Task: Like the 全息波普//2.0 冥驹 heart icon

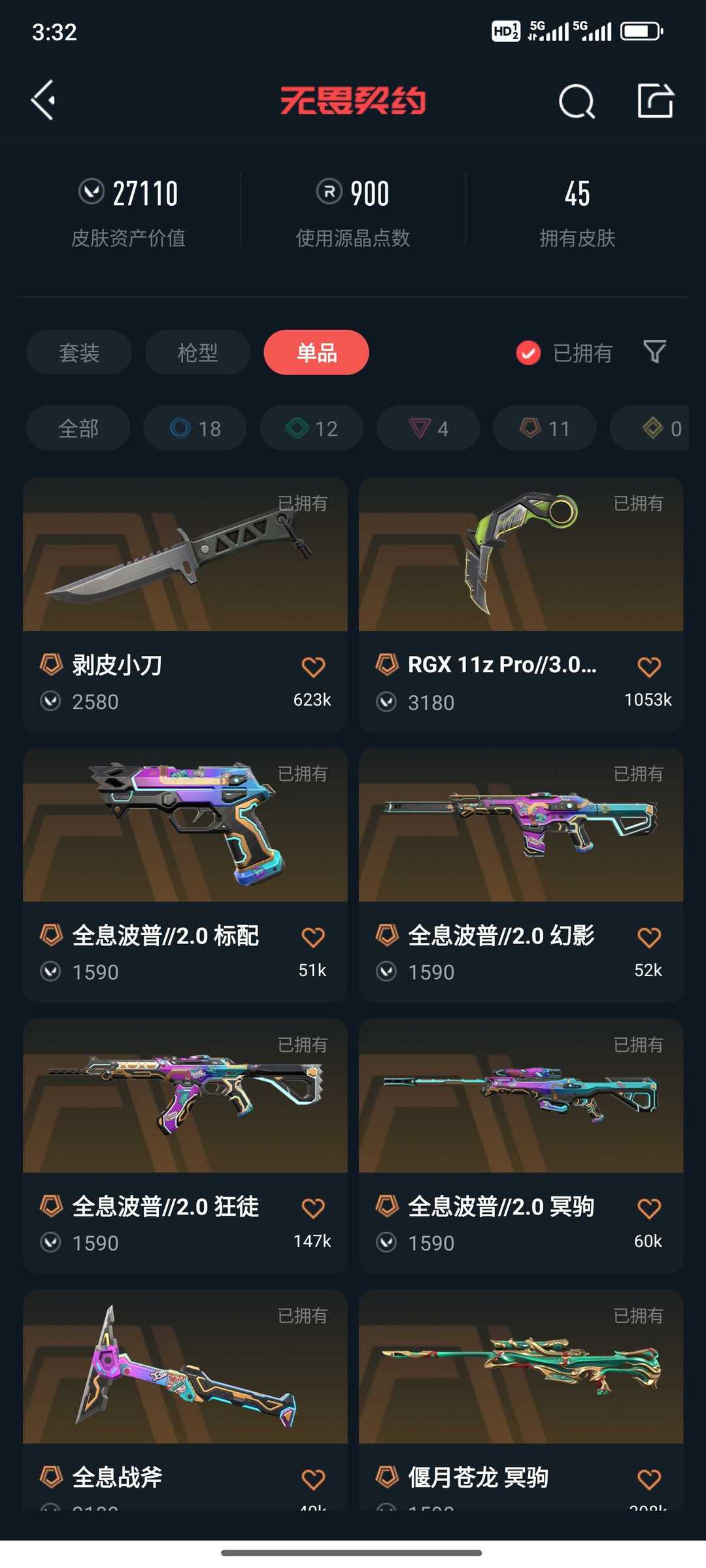Action: click(649, 1208)
